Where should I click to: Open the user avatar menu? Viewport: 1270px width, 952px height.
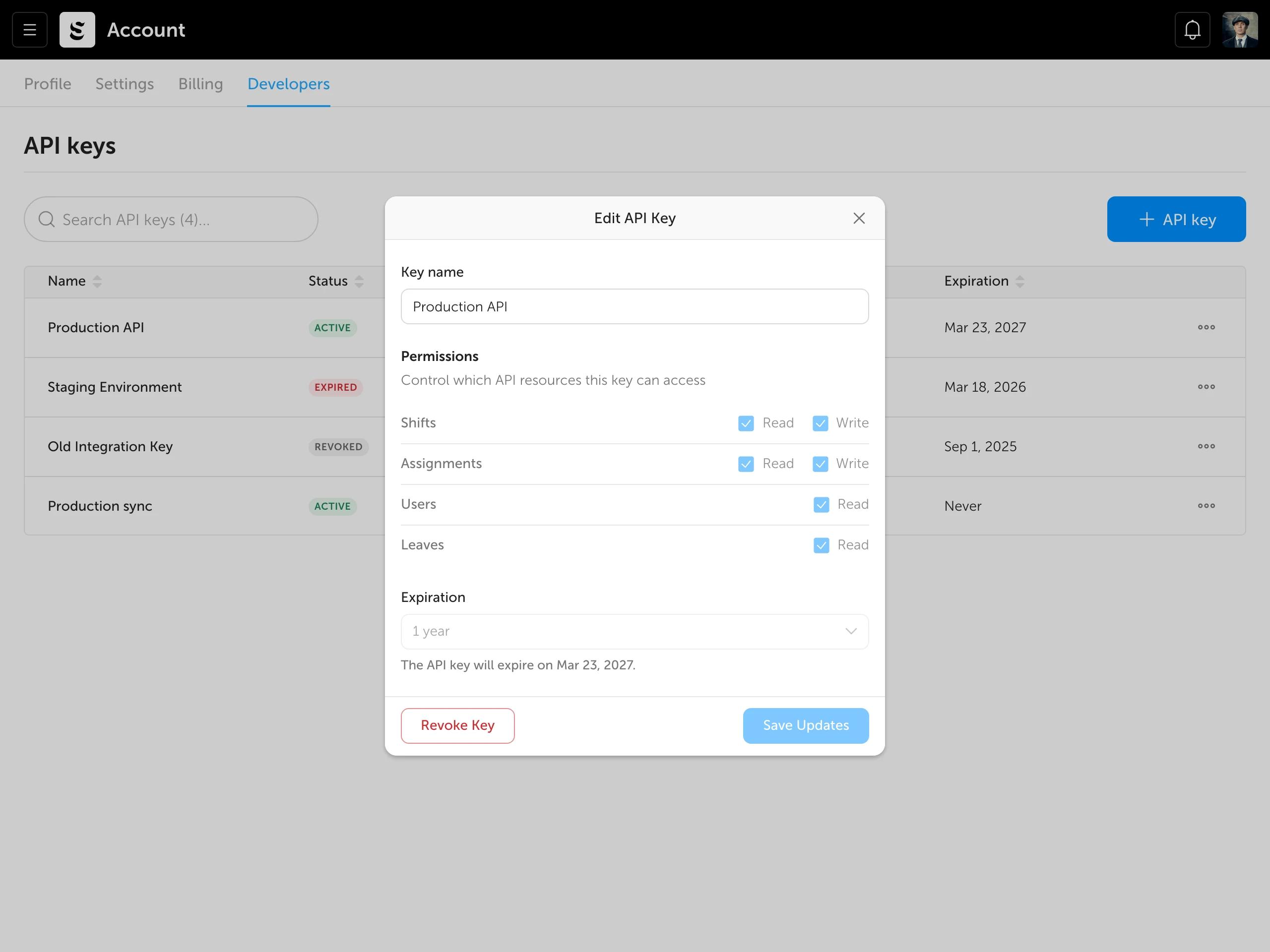(1240, 30)
